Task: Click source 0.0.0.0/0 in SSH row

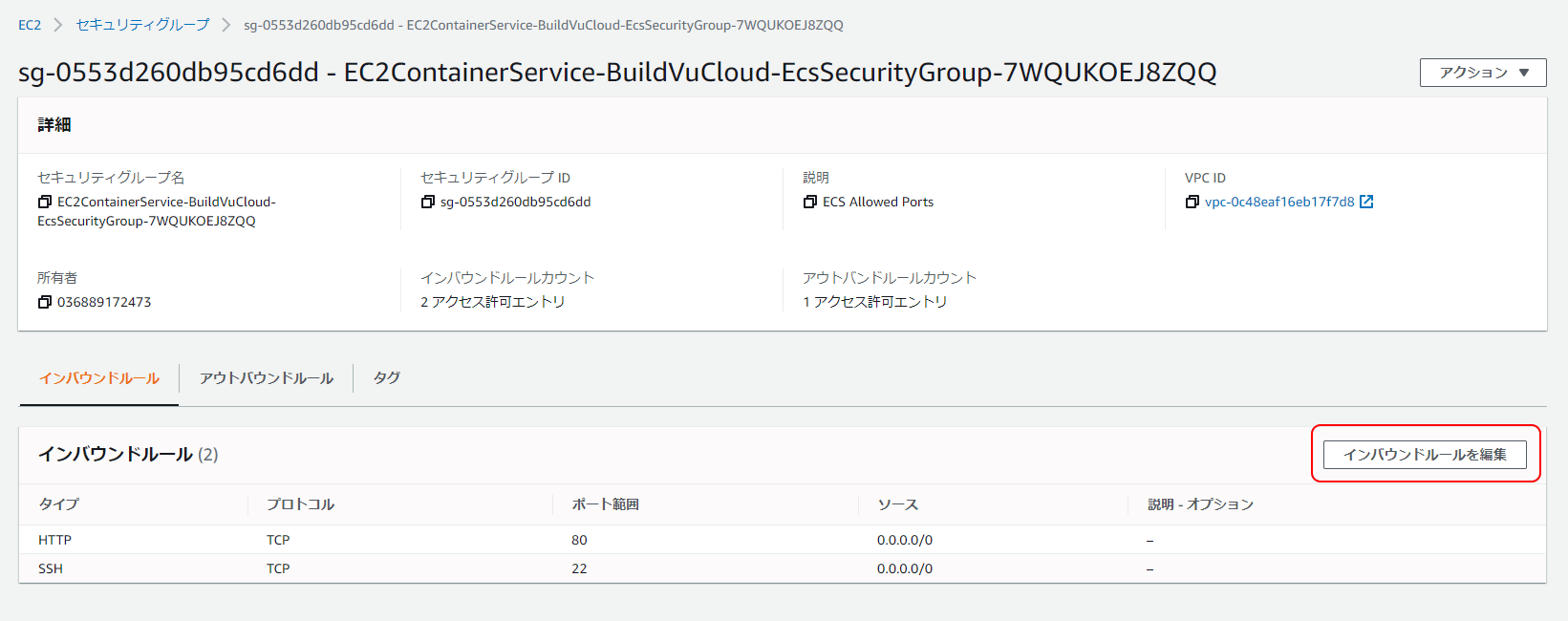Action: point(905,568)
